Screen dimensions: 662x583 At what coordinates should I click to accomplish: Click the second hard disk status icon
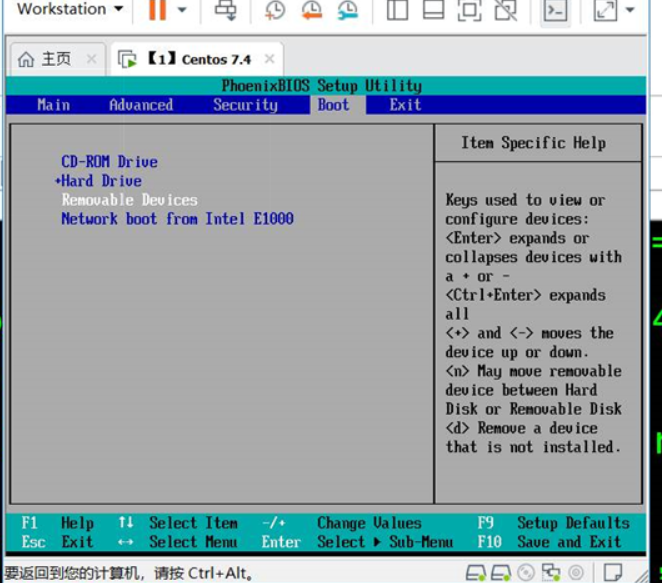[501, 573]
